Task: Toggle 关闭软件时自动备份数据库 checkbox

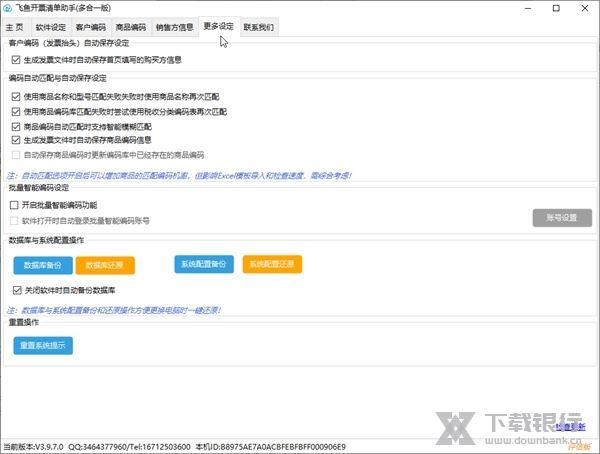Action: pos(17,290)
